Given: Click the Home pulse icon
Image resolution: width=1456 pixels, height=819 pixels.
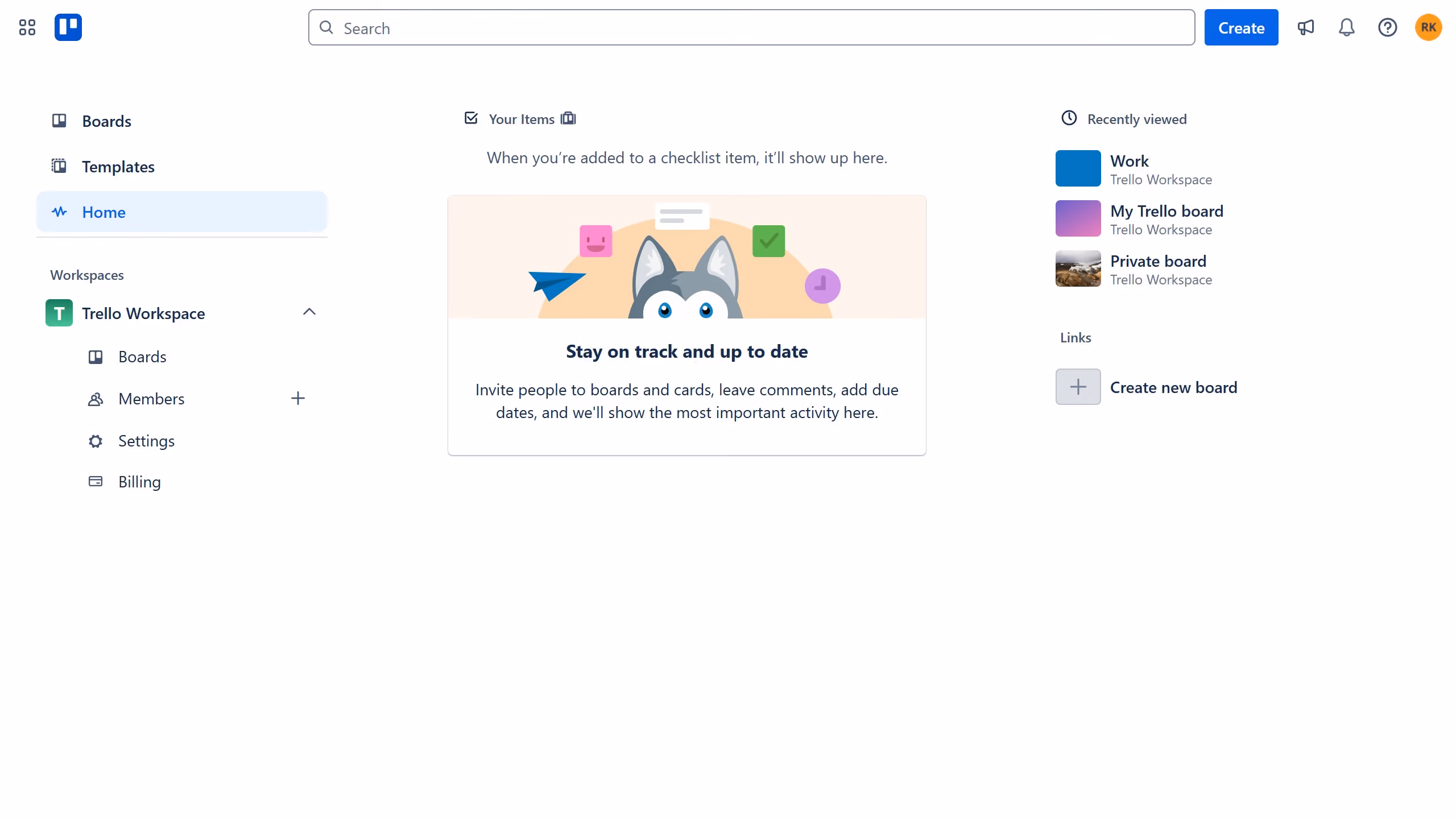Looking at the screenshot, I should pyautogui.click(x=59, y=212).
